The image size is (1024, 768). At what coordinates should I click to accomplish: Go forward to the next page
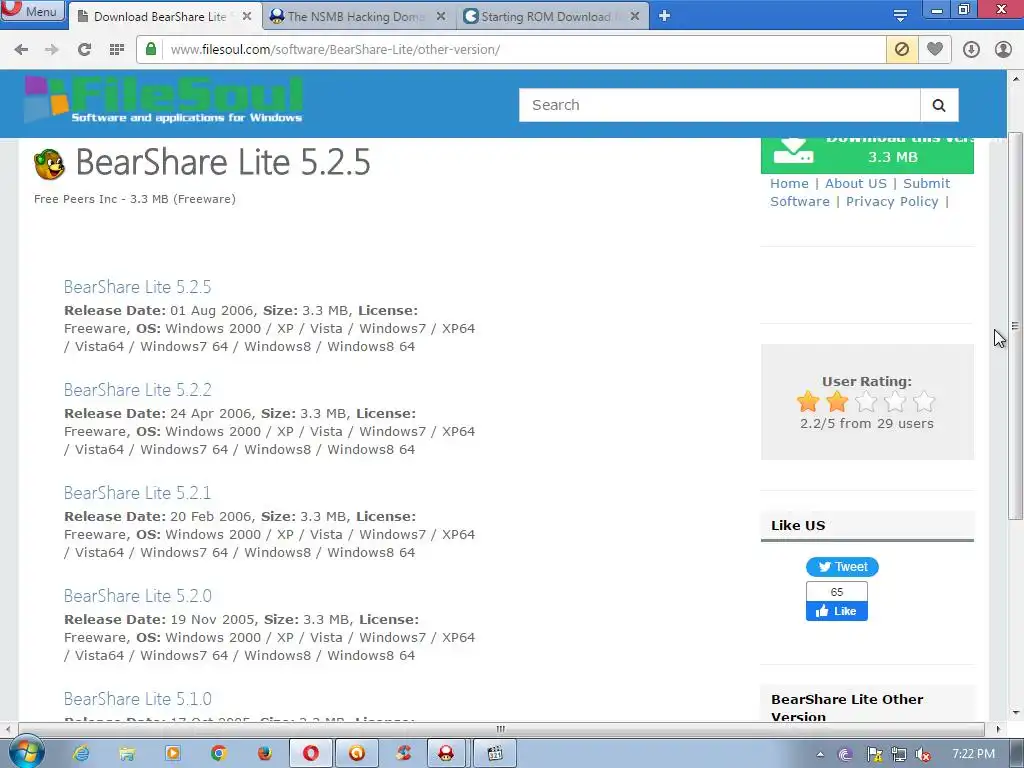[x=52, y=50]
